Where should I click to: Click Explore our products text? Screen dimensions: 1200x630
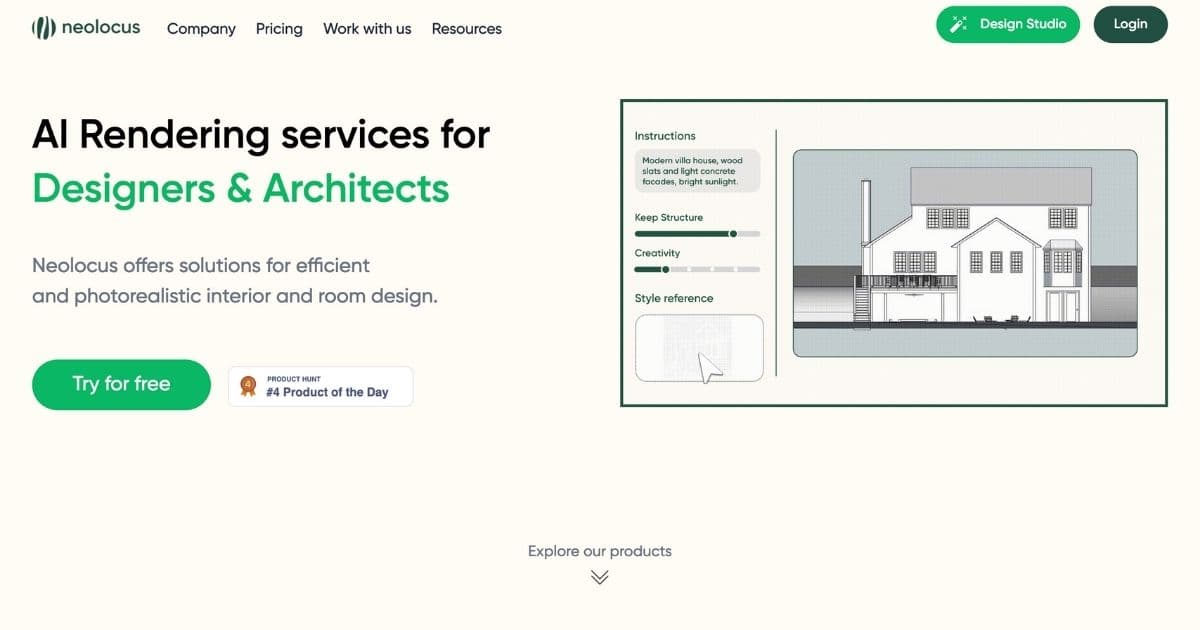click(600, 551)
